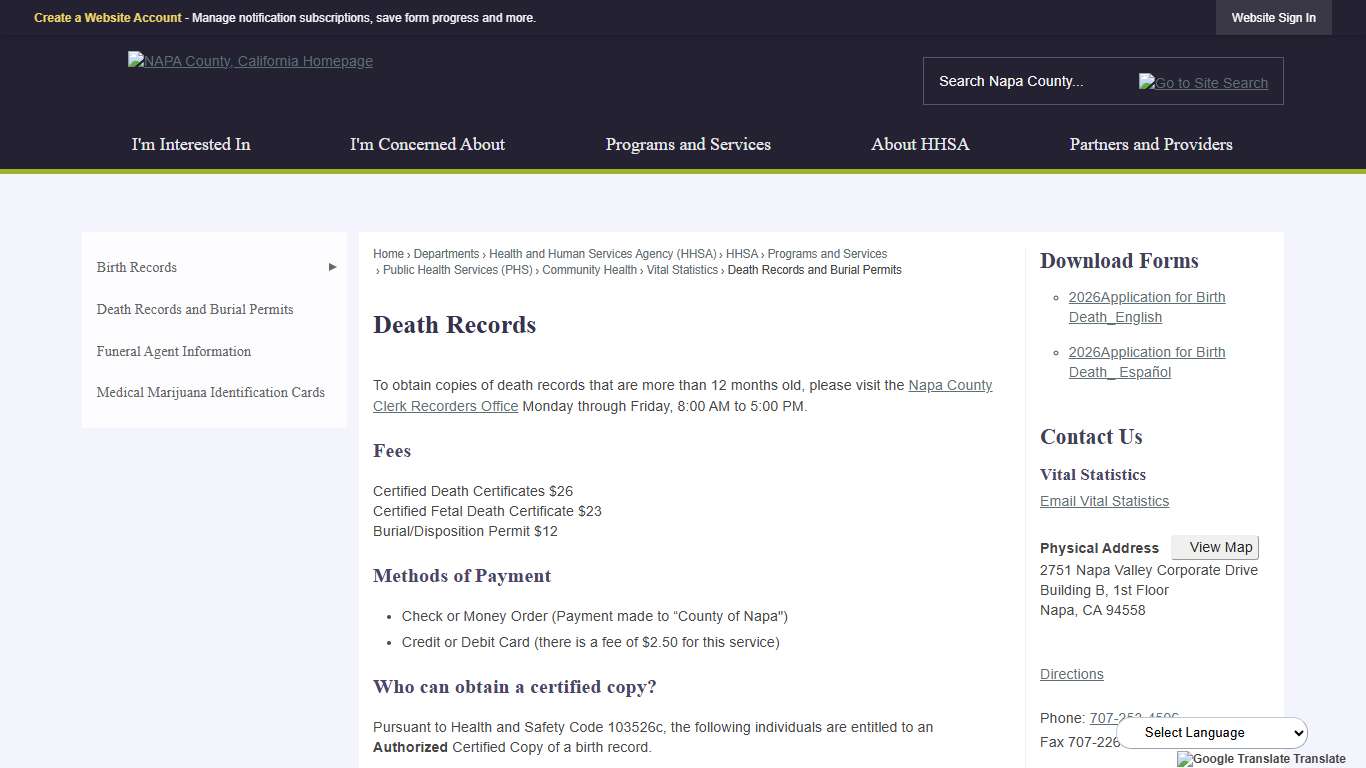Screen dimensions: 1366x768
Task: Download the Birth Death English application form
Action: pos(1146,307)
